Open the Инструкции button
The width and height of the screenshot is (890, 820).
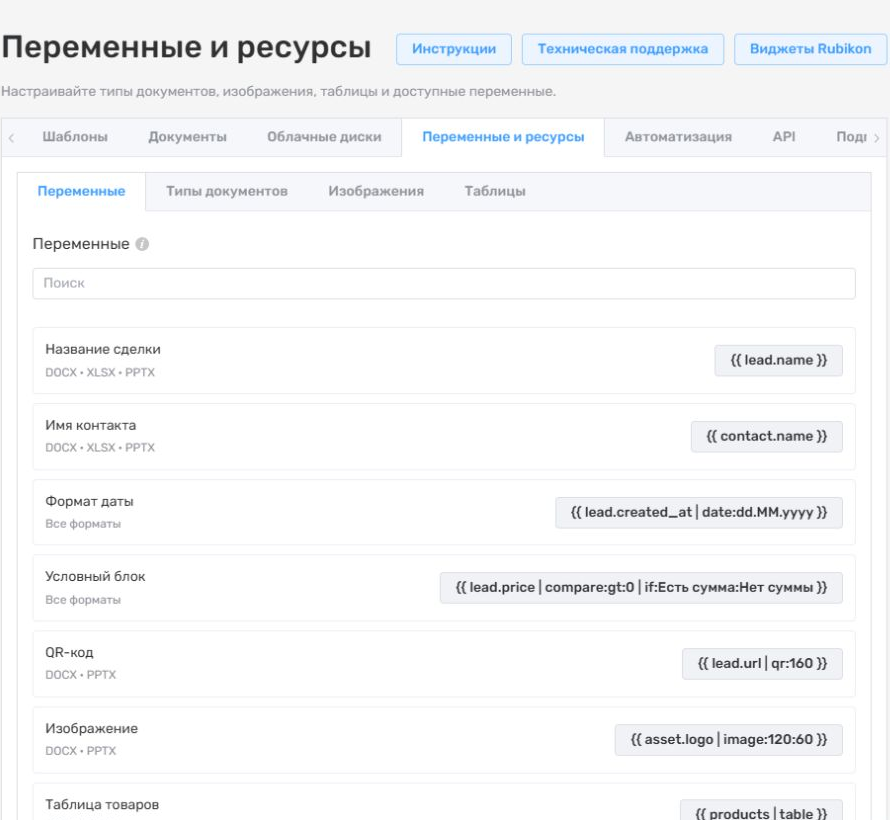coord(454,49)
